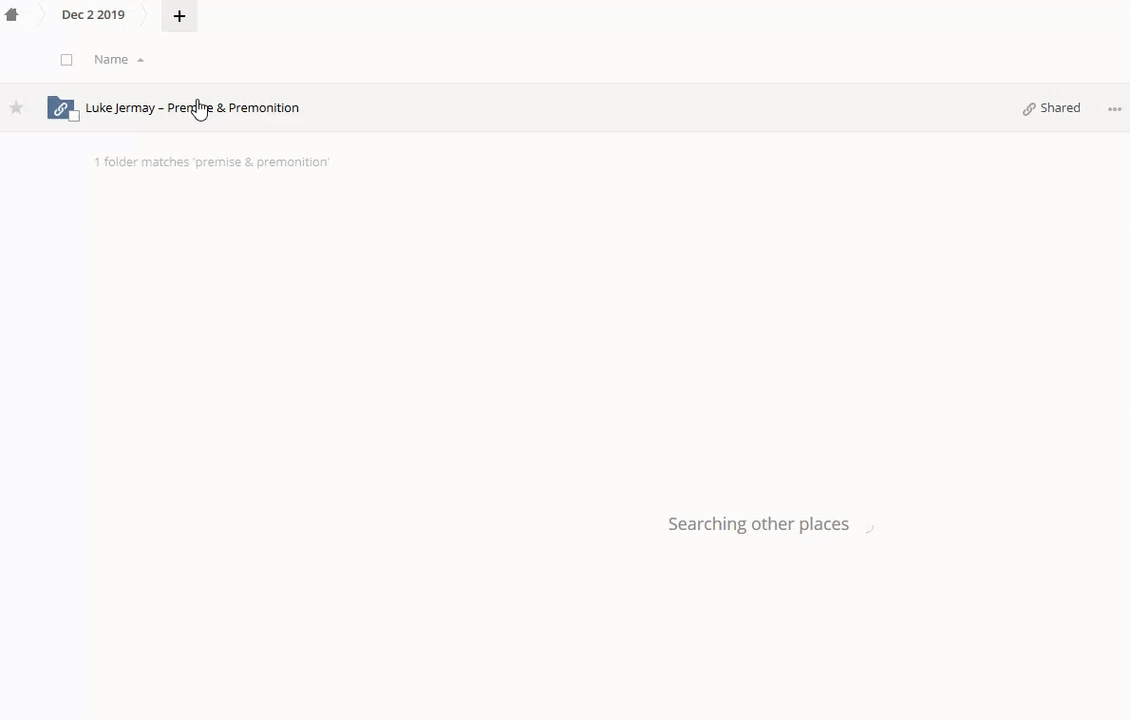Tick the select-all checkbox beside Name
Viewport: 1130px width, 720px height.
67,60
